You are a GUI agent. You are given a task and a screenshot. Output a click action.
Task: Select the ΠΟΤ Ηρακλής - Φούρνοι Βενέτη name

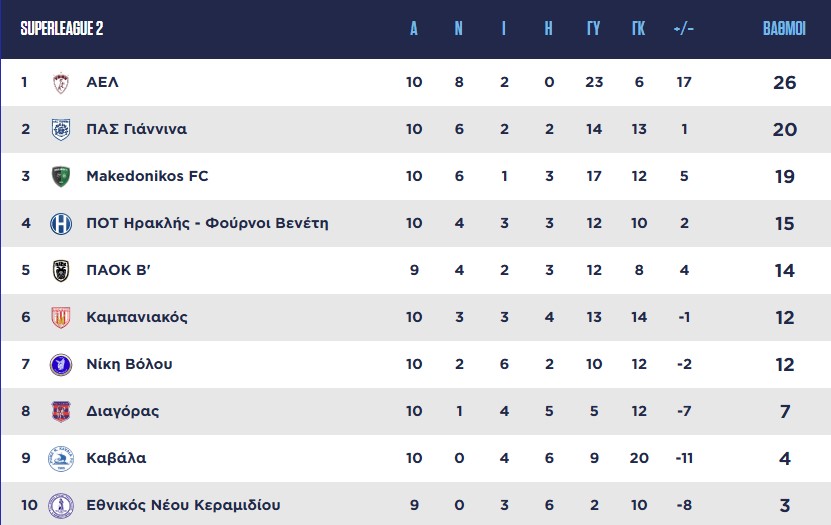[x=207, y=224]
